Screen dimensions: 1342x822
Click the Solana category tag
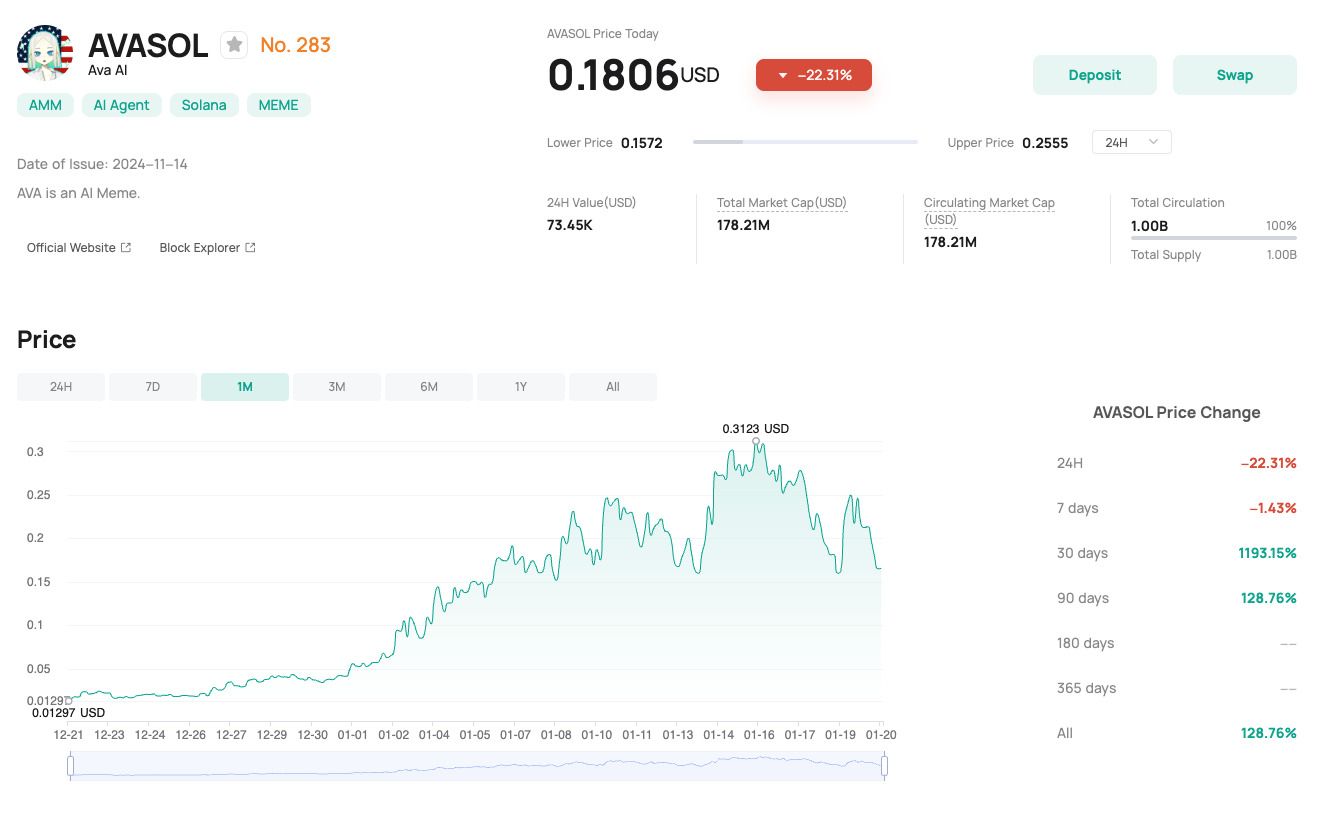coord(204,105)
